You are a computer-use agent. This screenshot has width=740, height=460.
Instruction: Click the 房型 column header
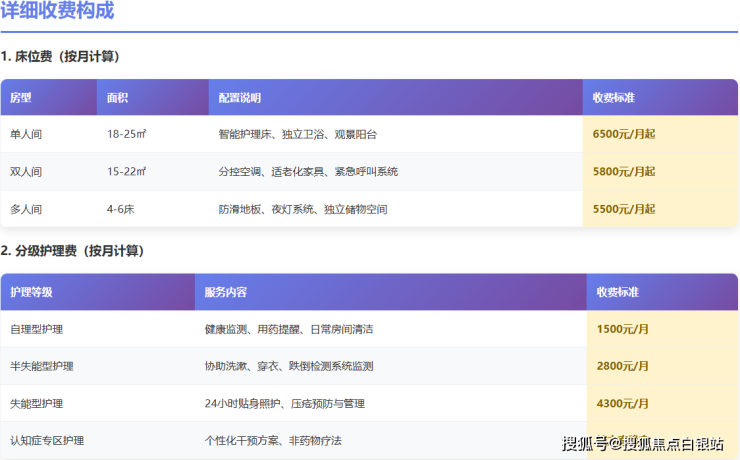click(x=21, y=98)
